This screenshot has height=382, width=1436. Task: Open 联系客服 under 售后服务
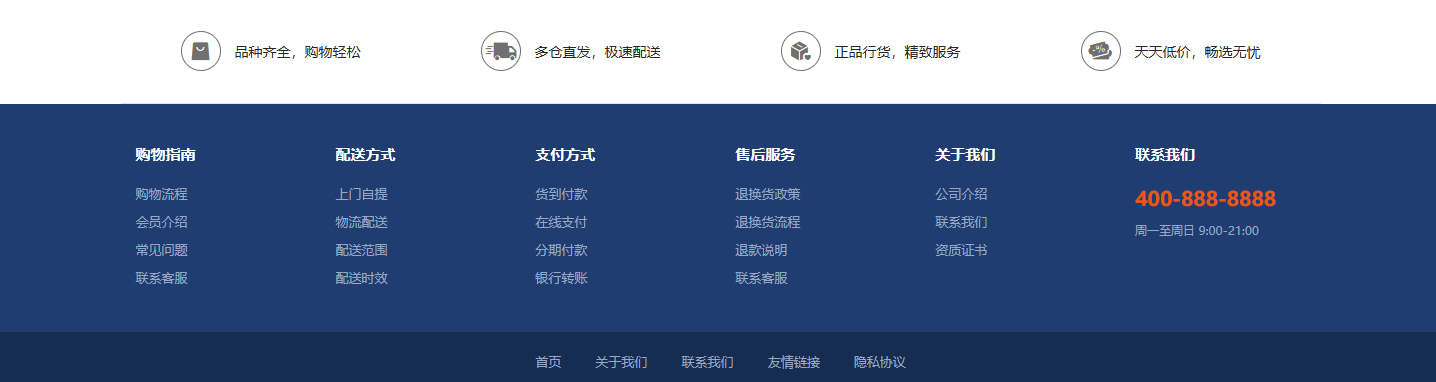[762, 278]
